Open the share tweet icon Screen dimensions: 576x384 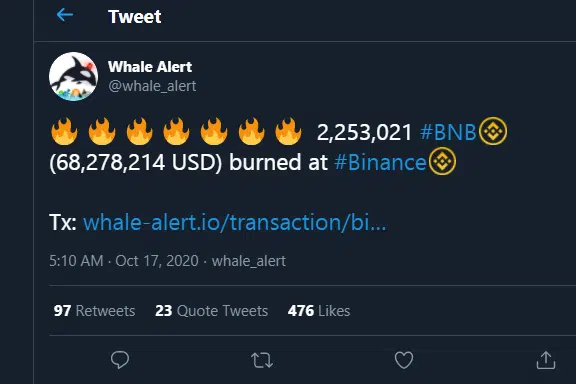pyautogui.click(x=546, y=360)
